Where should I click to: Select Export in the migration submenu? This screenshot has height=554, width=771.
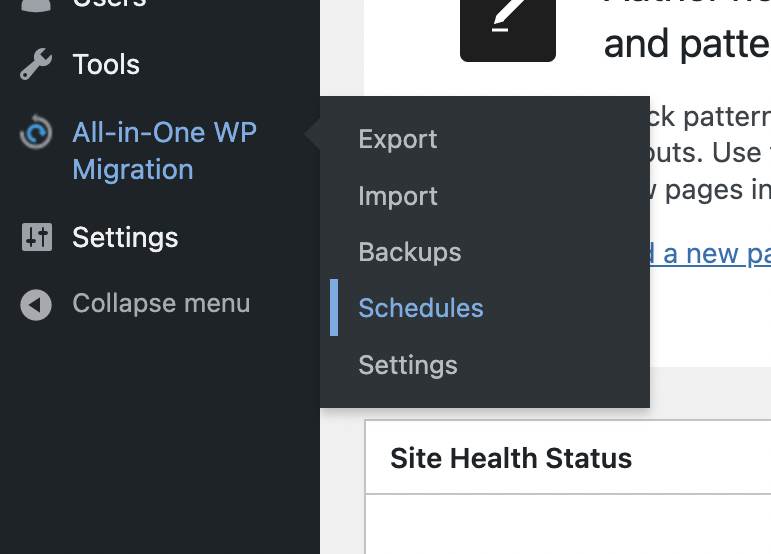[398, 139]
